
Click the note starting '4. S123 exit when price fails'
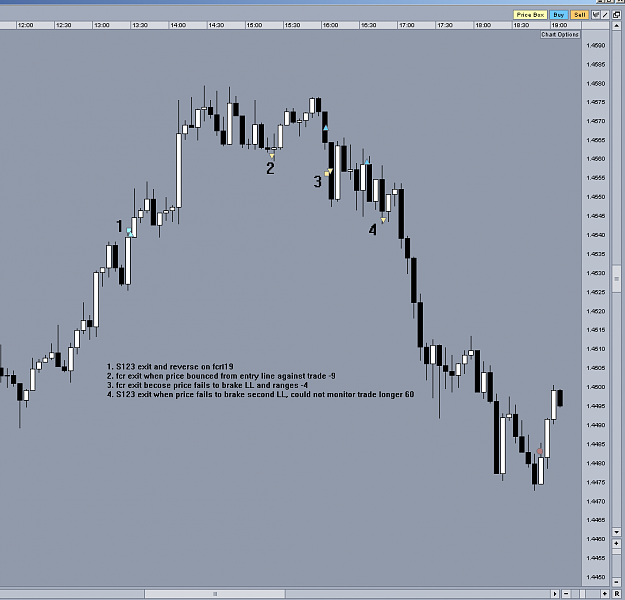click(x=261, y=394)
